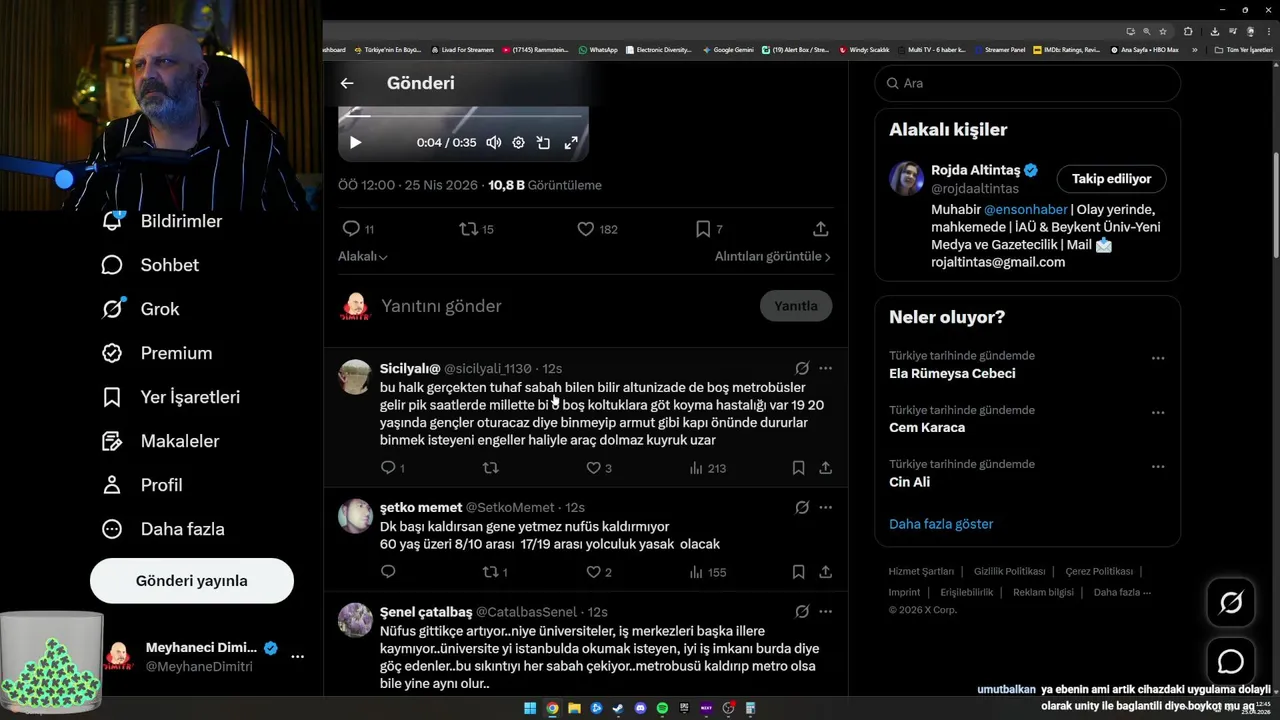Focus the Yanıtını gönder reply field
The width and height of the screenshot is (1280, 720).
565,306
